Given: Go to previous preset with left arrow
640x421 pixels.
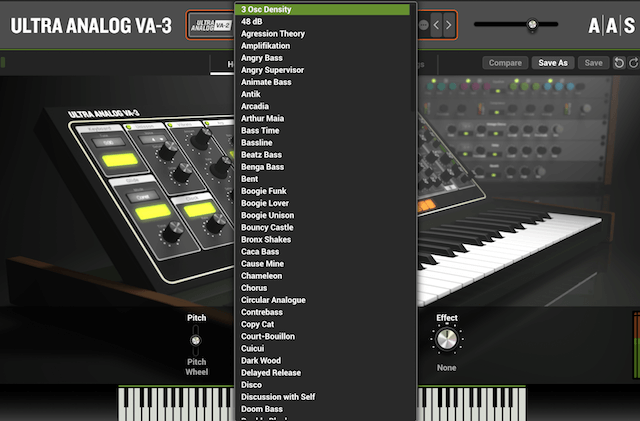Looking at the screenshot, I should [x=436, y=25].
